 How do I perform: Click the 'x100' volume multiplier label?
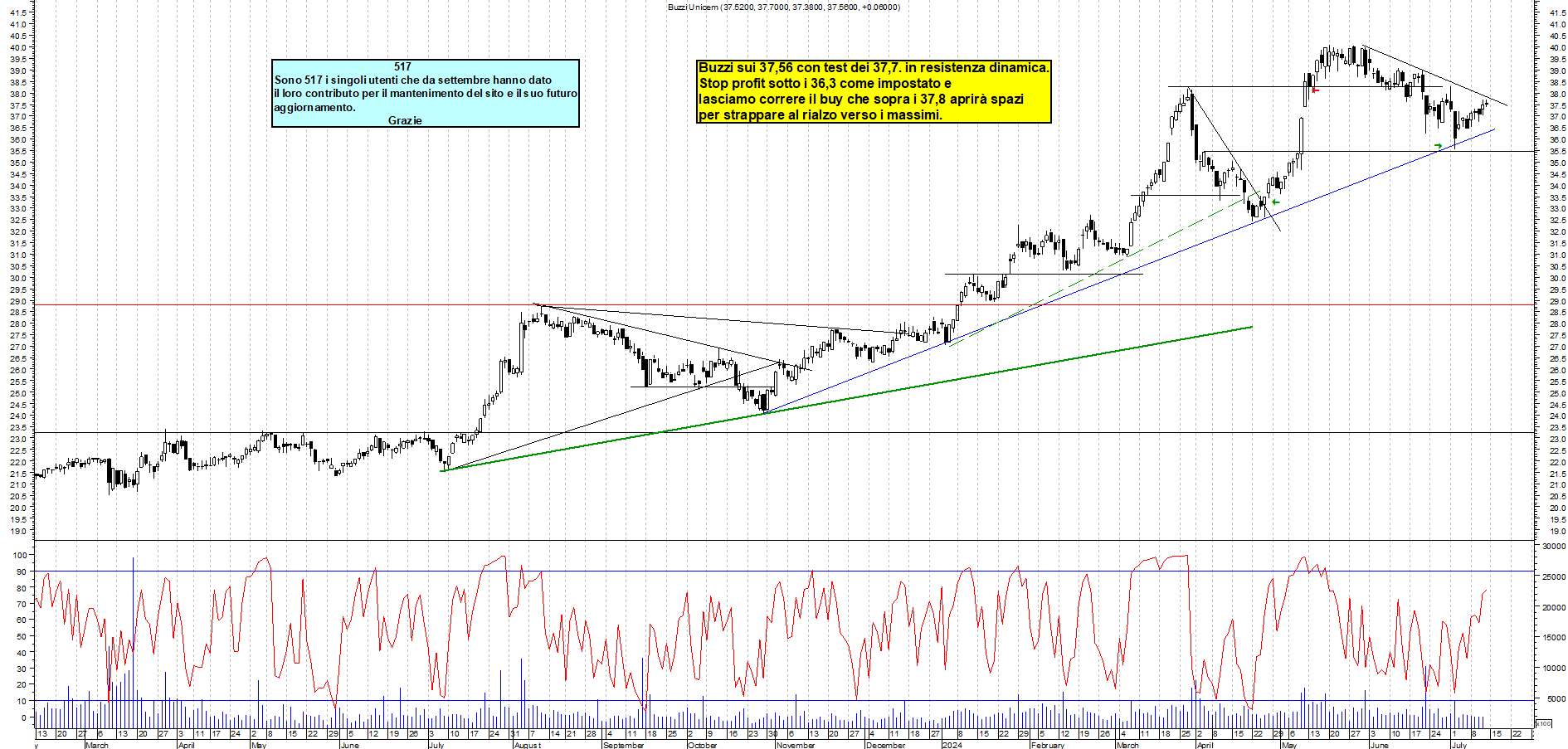point(1543,723)
